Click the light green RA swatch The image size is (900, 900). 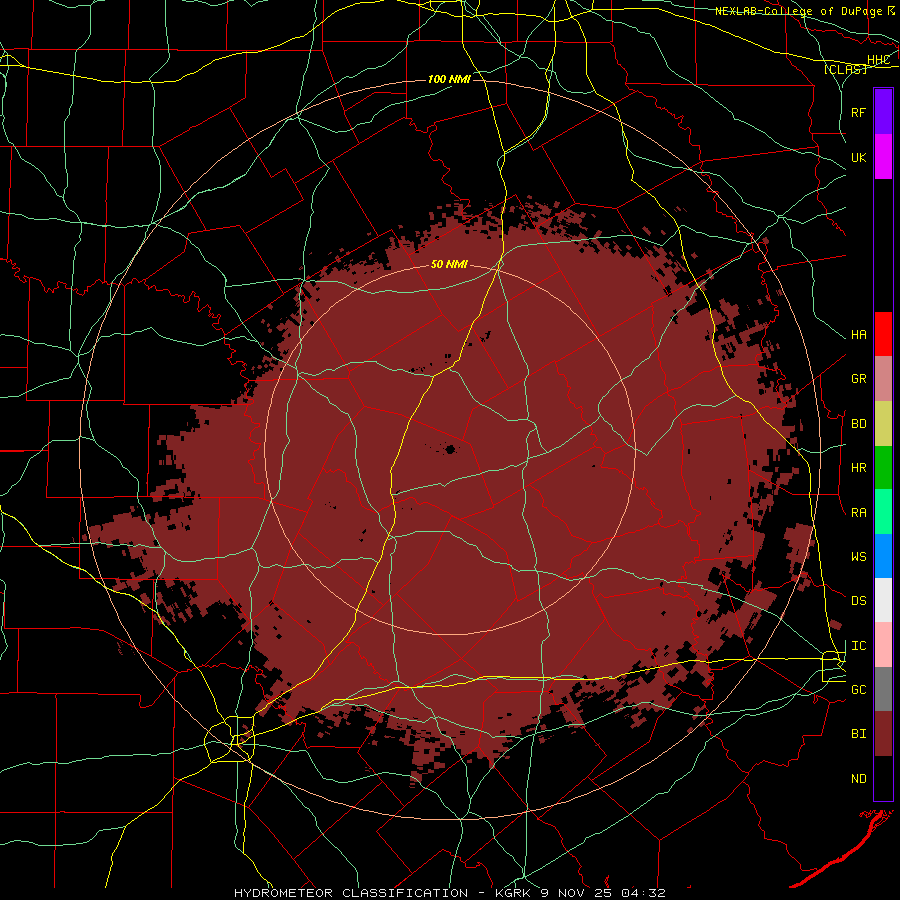click(883, 512)
